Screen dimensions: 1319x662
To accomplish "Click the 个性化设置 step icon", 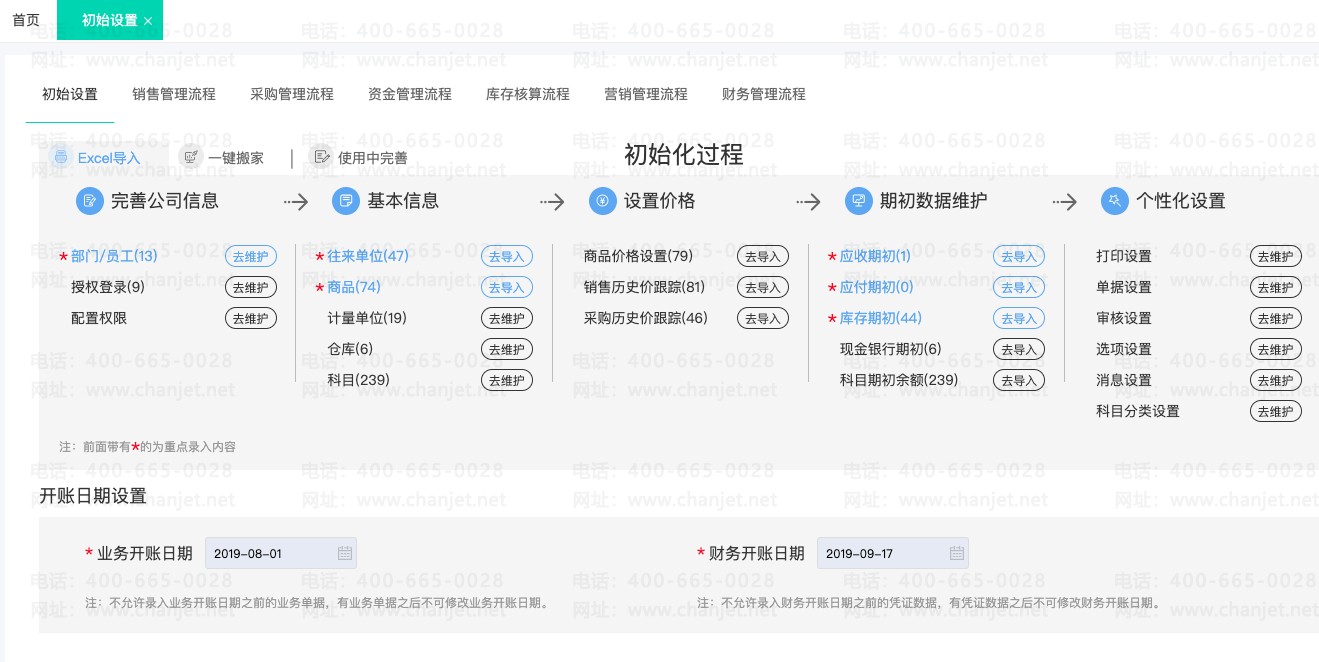I will (1114, 201).
